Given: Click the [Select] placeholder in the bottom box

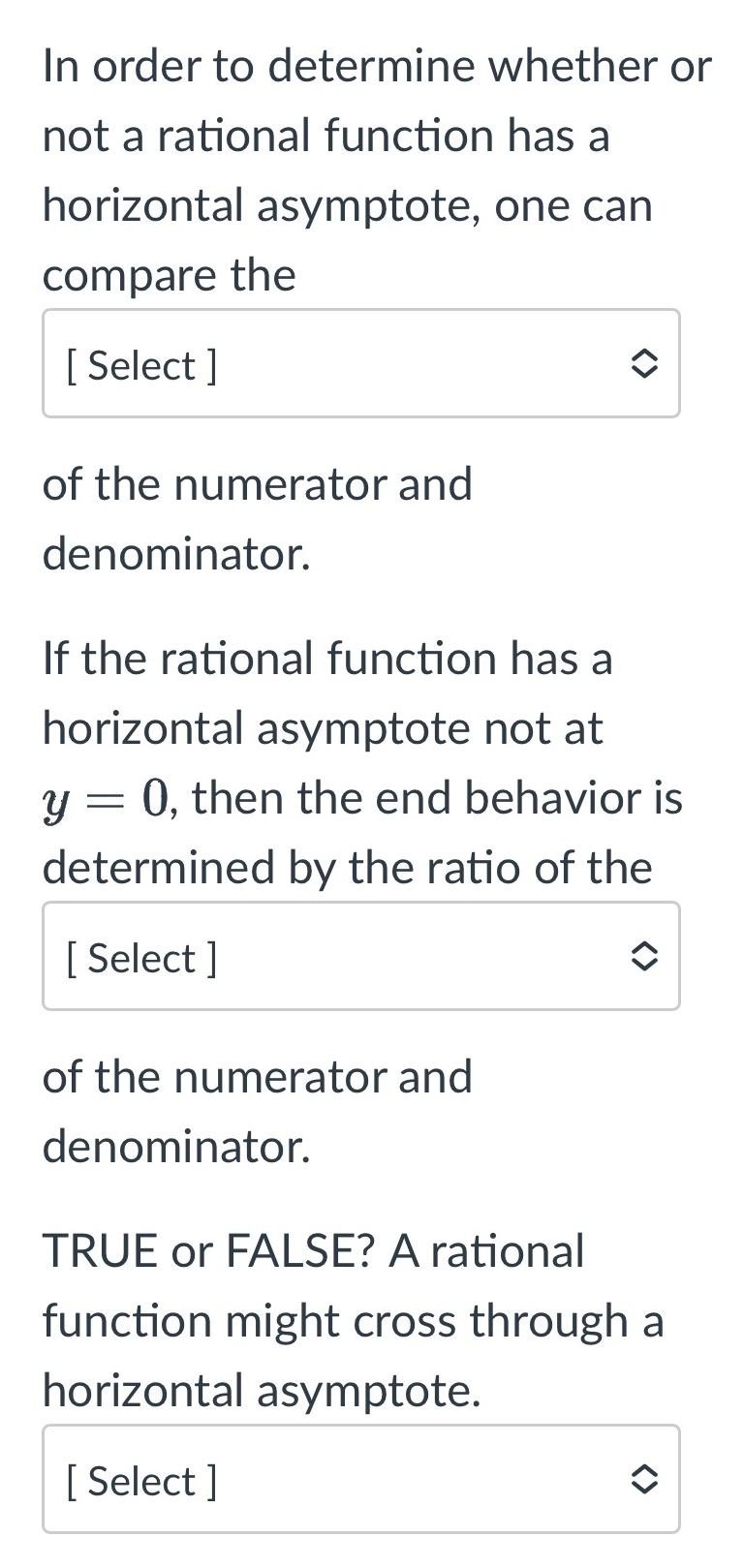Looking at the screenshot, I should click(140, 1481).
